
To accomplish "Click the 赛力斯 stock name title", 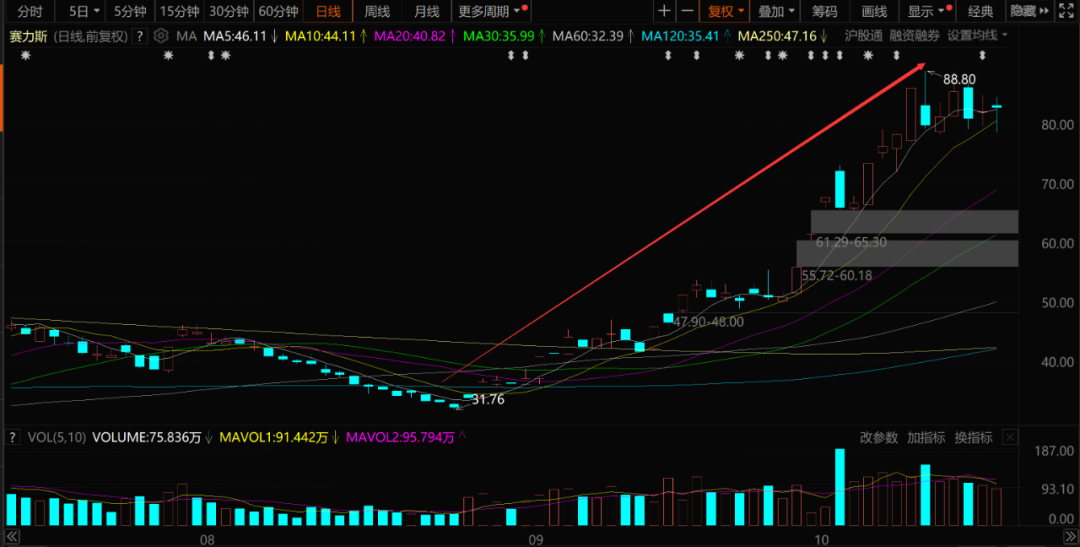I will click(28, 36).
